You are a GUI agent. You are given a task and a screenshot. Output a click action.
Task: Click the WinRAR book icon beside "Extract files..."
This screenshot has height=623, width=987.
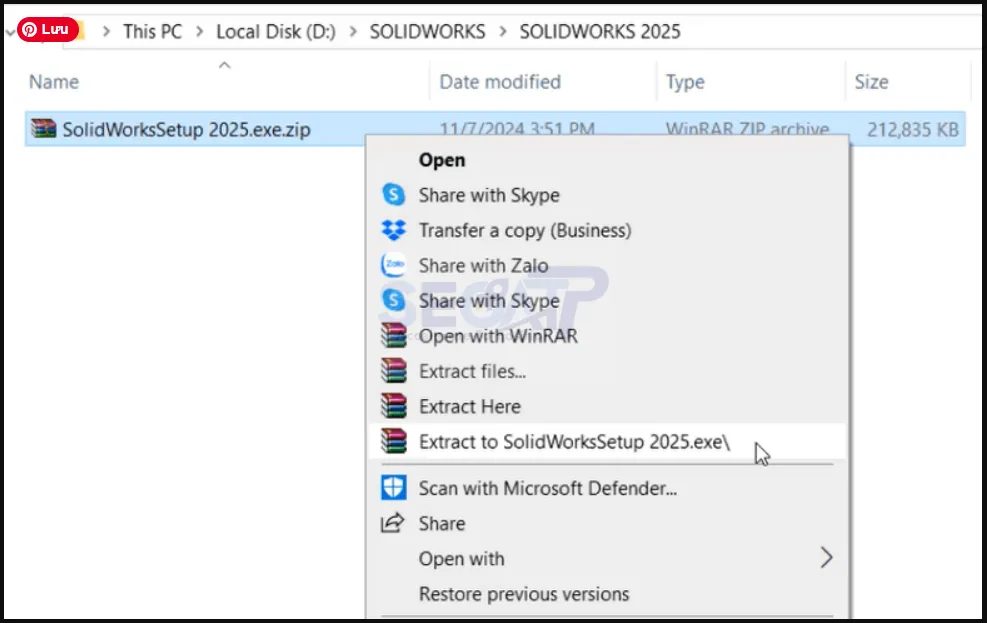click(394, 371)
